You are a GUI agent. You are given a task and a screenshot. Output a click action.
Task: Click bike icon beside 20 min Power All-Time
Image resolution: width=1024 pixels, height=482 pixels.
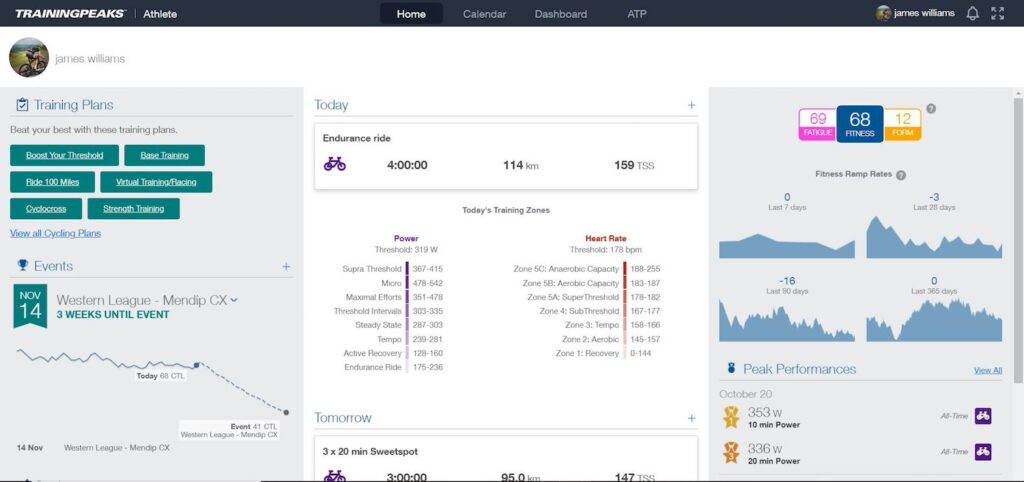coord(983,451)
